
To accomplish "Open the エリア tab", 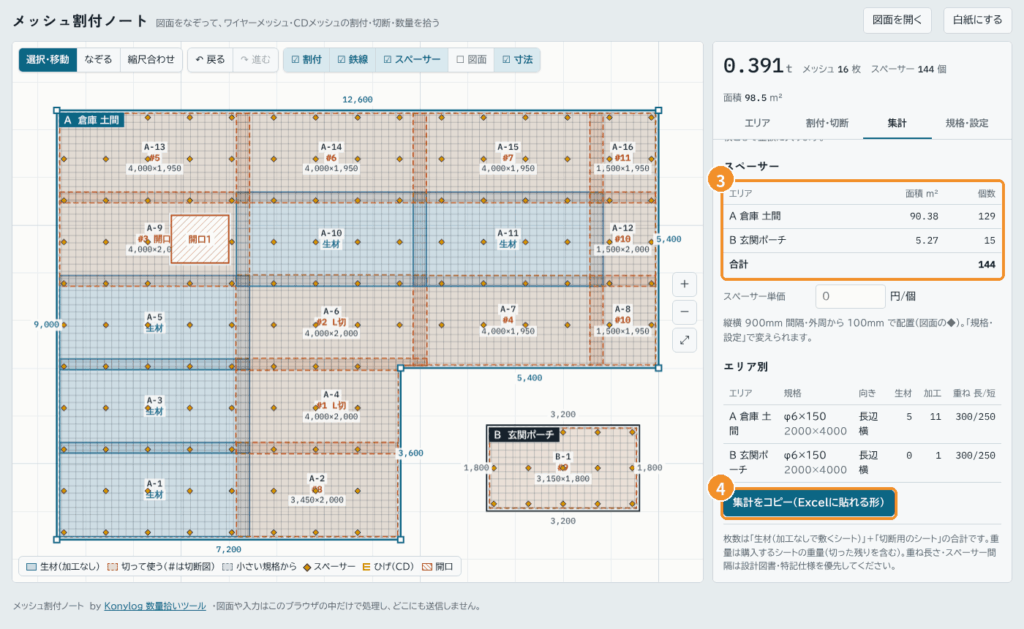I will click(x=758, y=123).
